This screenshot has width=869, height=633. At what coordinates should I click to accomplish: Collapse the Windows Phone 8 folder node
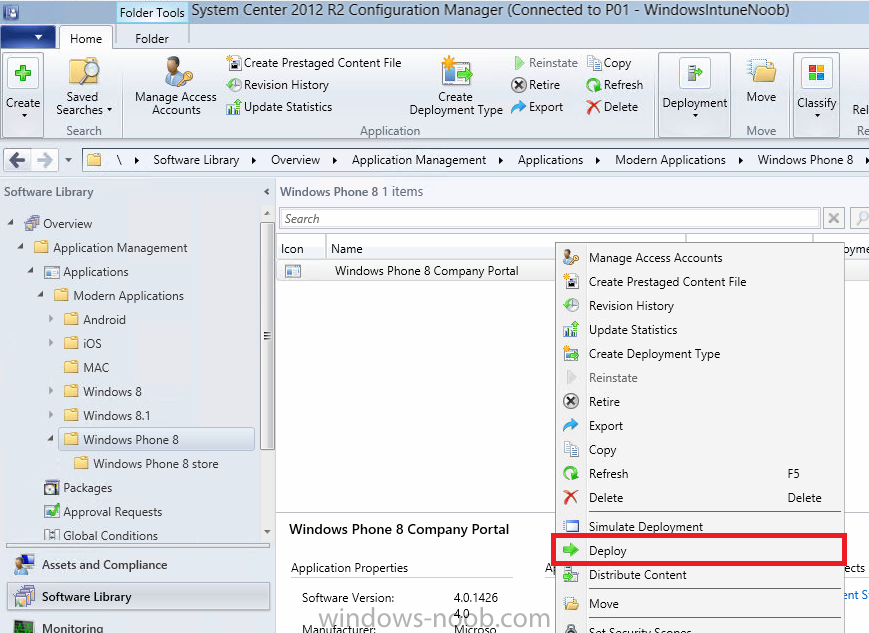[x=50, y=438]
